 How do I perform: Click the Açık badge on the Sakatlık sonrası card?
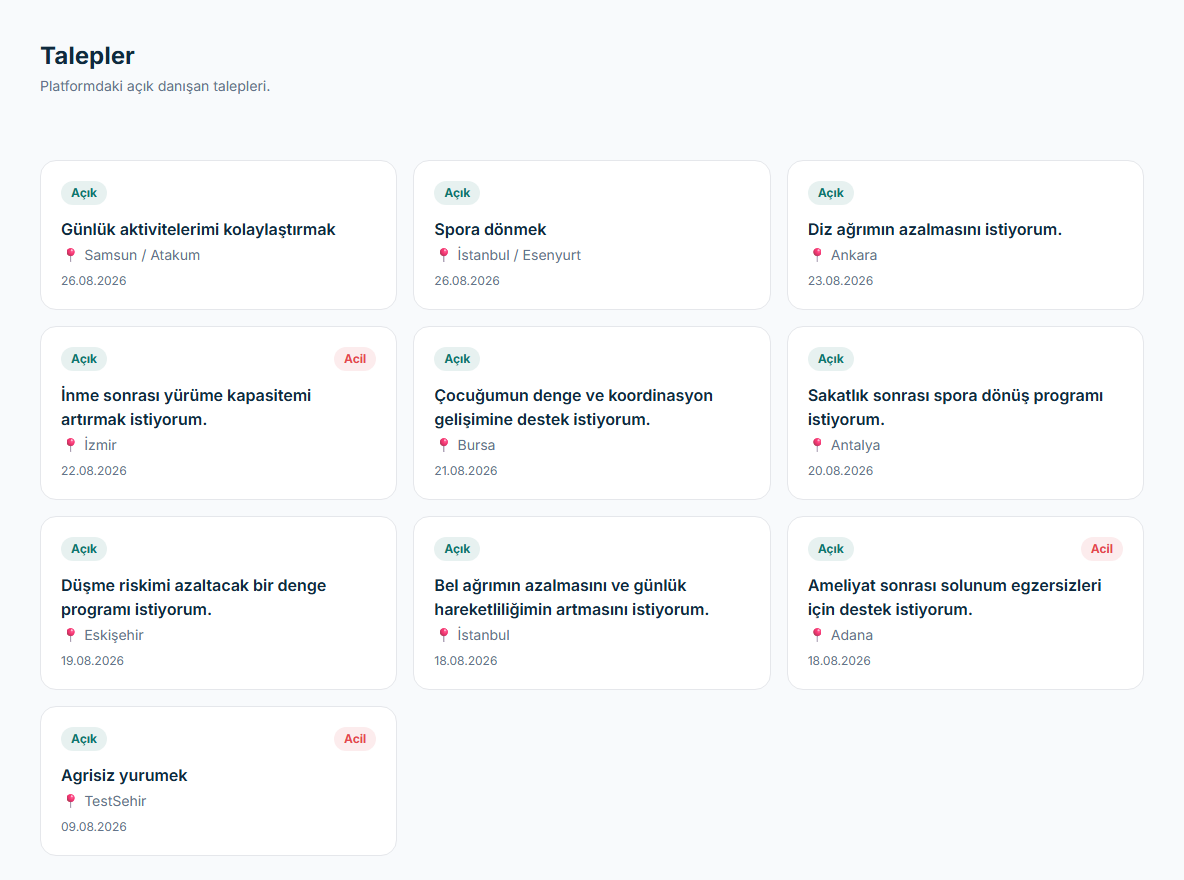point(831,359)
